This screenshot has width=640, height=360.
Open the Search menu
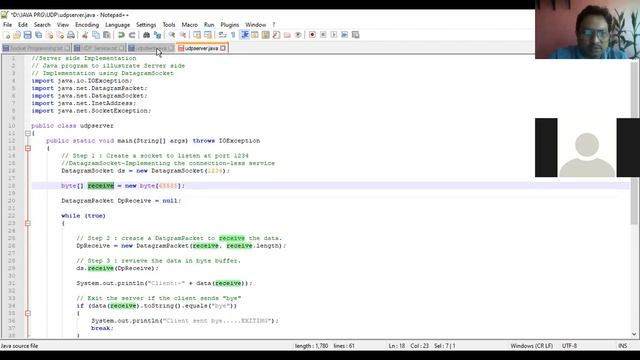point(42,25)
